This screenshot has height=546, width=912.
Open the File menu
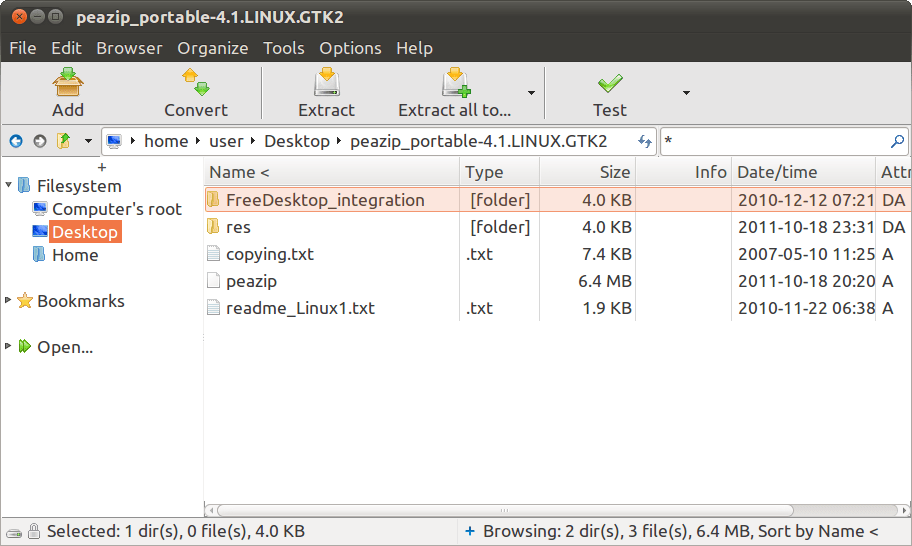coord(23,48)
